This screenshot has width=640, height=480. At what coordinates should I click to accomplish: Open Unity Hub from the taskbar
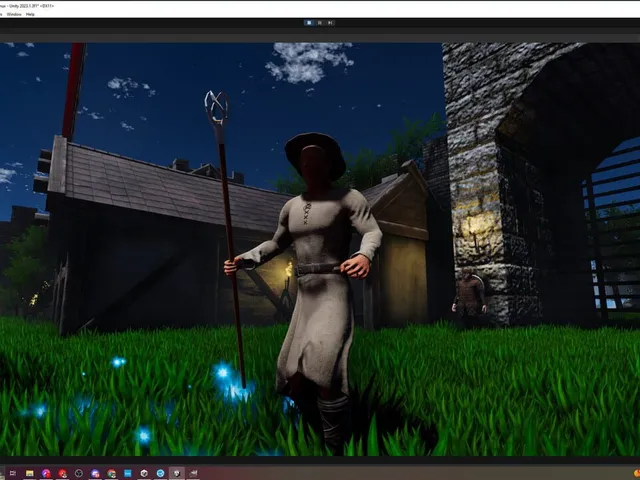point(144,473)
